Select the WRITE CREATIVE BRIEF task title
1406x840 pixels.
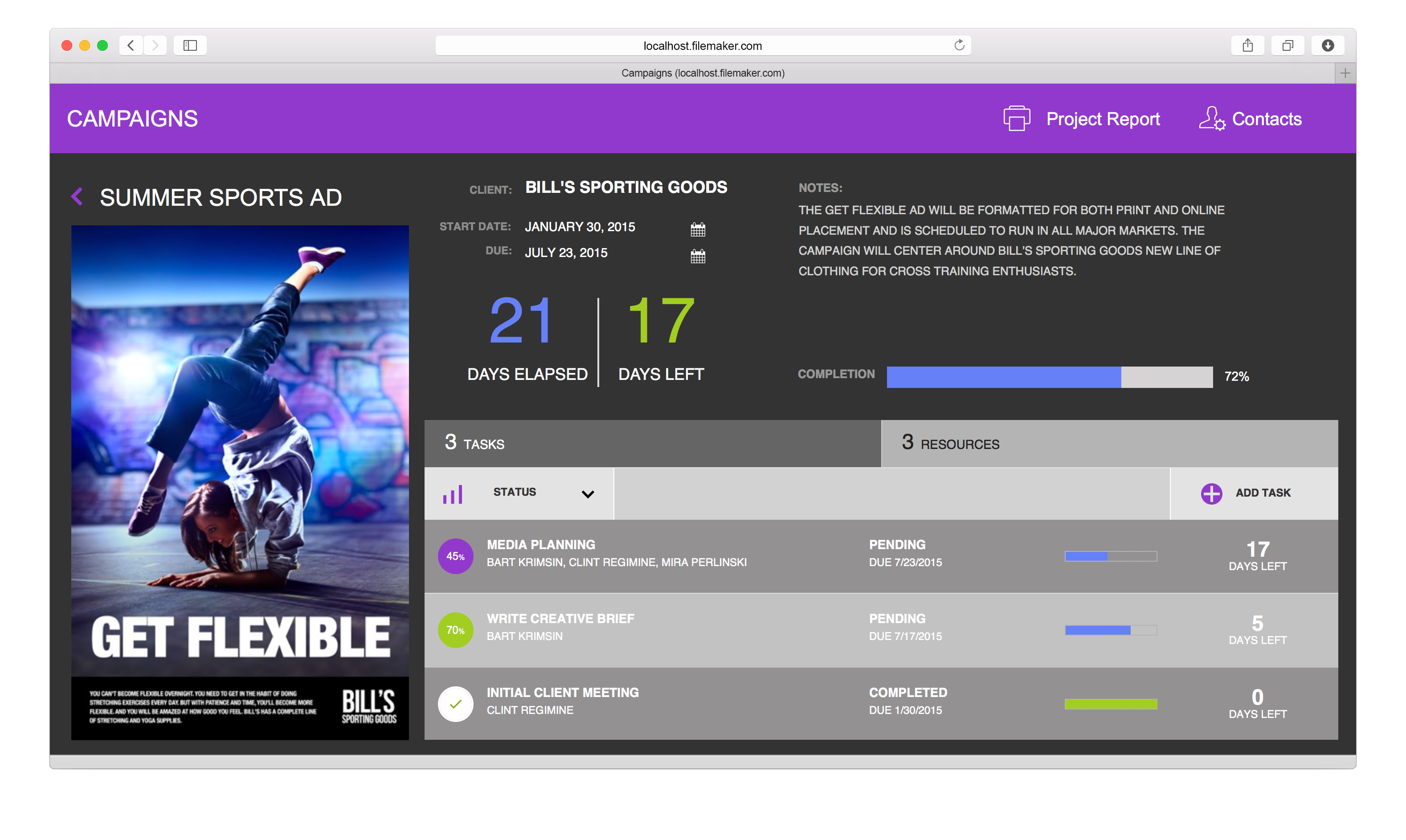[560, 619]
